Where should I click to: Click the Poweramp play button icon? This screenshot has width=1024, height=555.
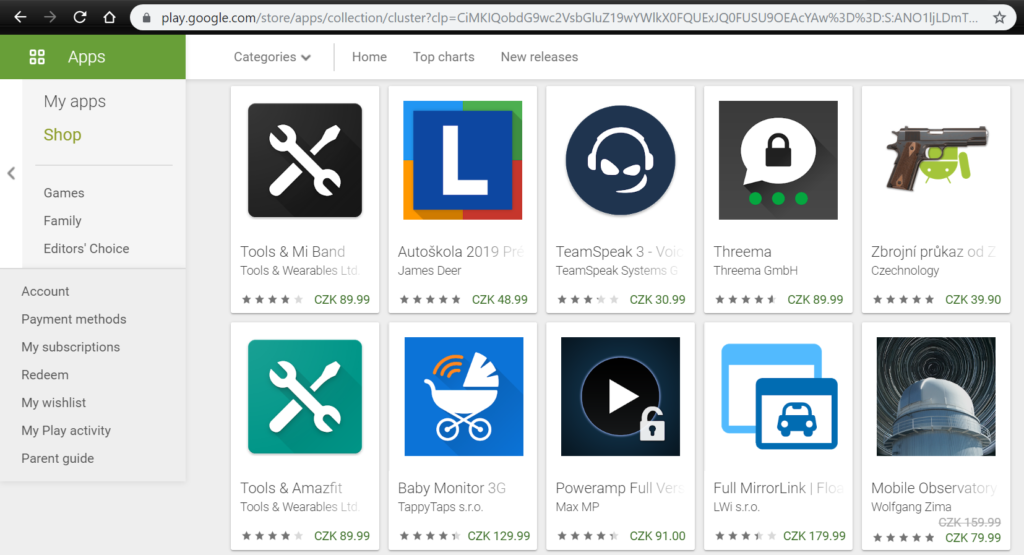click(x=620, y=397)
